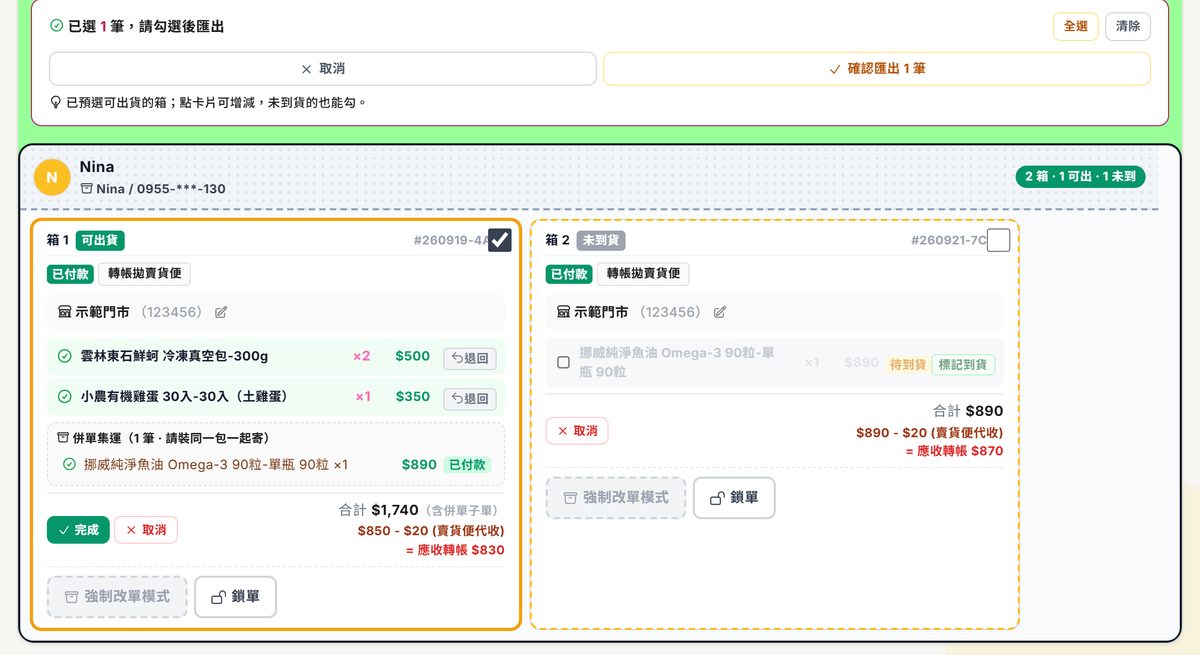Click check icon beside merged 挪威純淨魚油 item
This screenshot has width=1200, height=655.
point(69,465)
